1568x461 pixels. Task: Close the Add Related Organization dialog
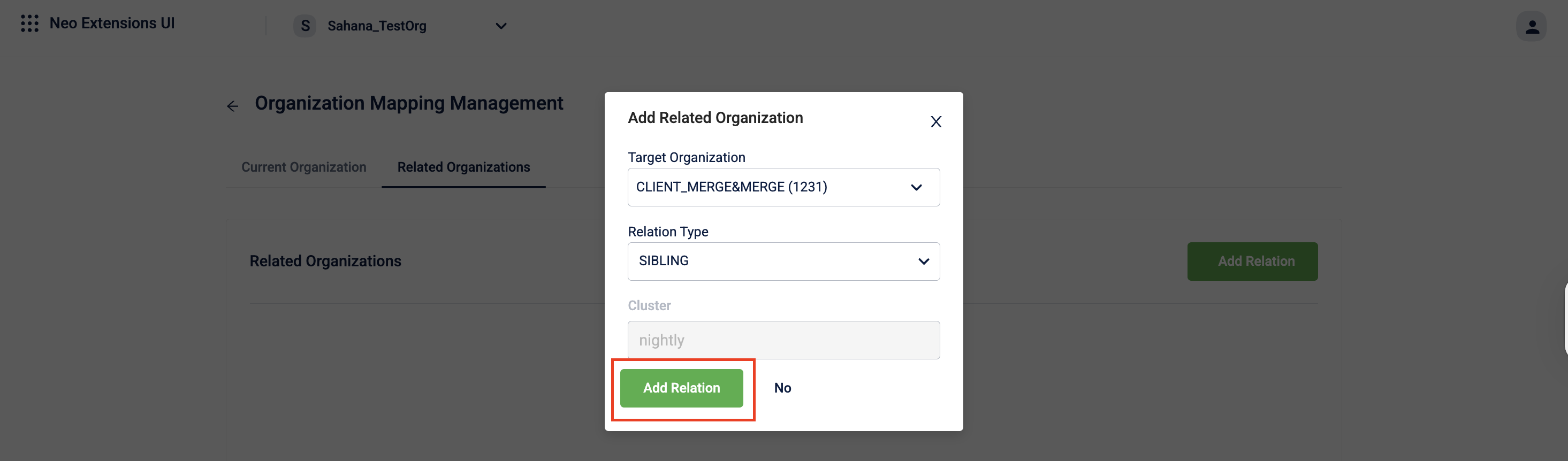935,121
